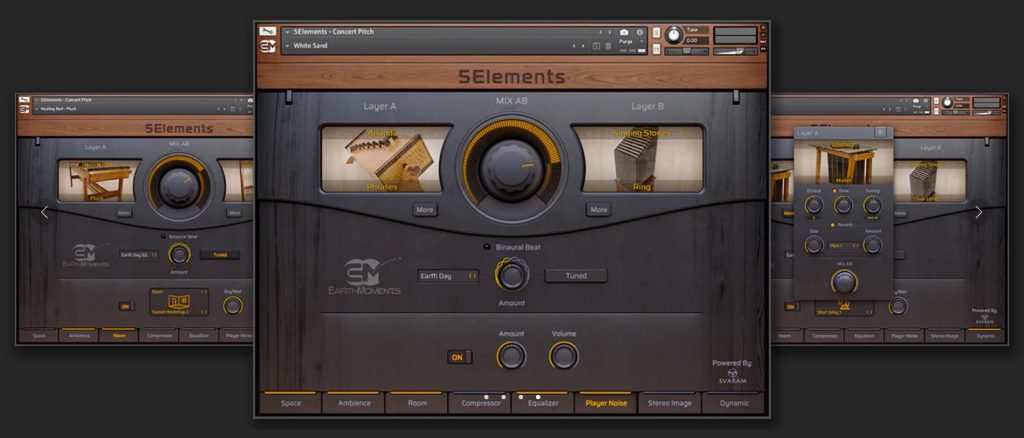Click the More button under Layer B
The height and width of the screenshot is (438, 1024).
(599, 210)
